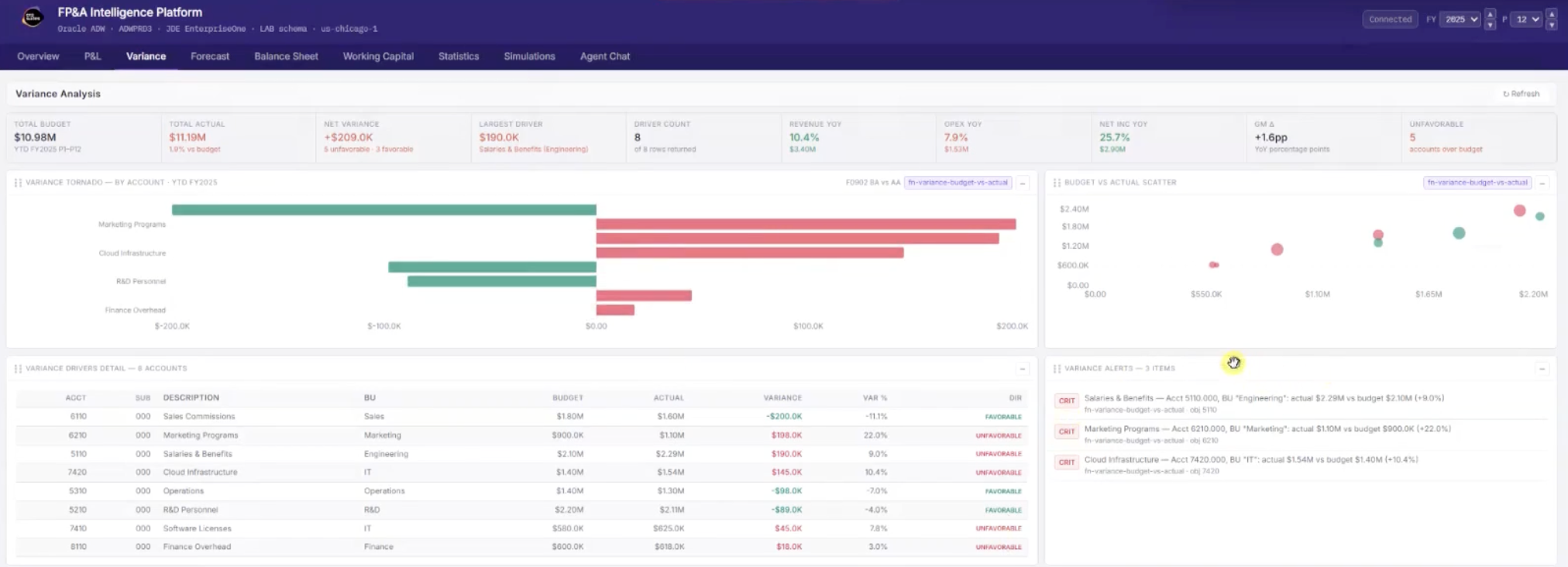
Task: Collapse the Budget vs Actual Scatter panel
Action: 1542,184
